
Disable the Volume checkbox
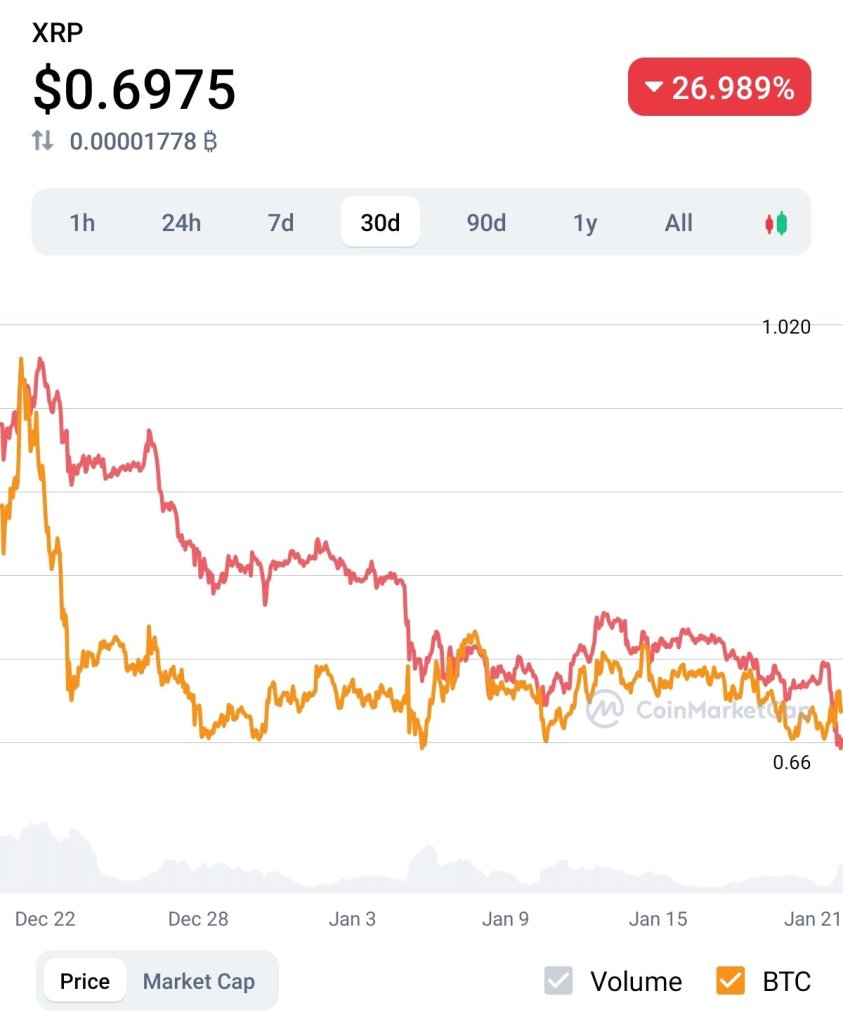point(558,981)
